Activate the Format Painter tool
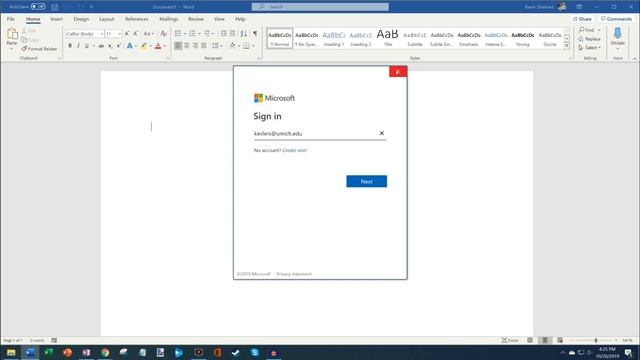 point(39,49)
